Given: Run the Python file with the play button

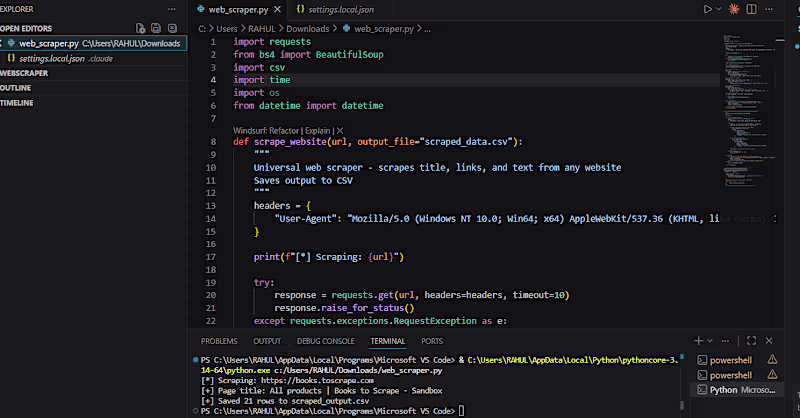Looking at the screenshot, I should (x=707, y=9).
